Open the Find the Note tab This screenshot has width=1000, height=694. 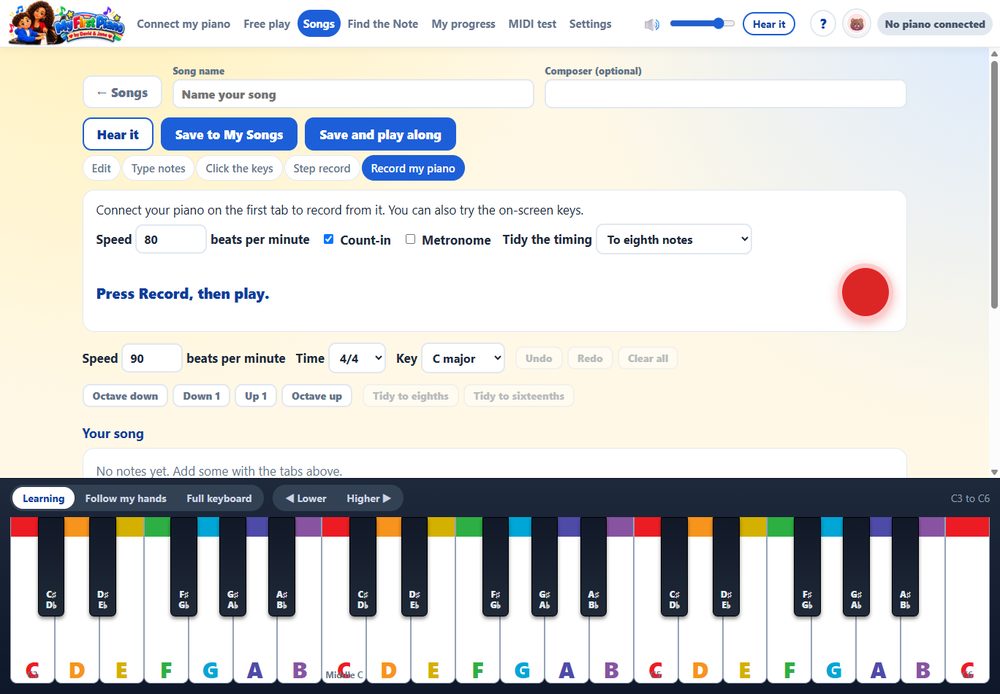[x=383, y=24]
